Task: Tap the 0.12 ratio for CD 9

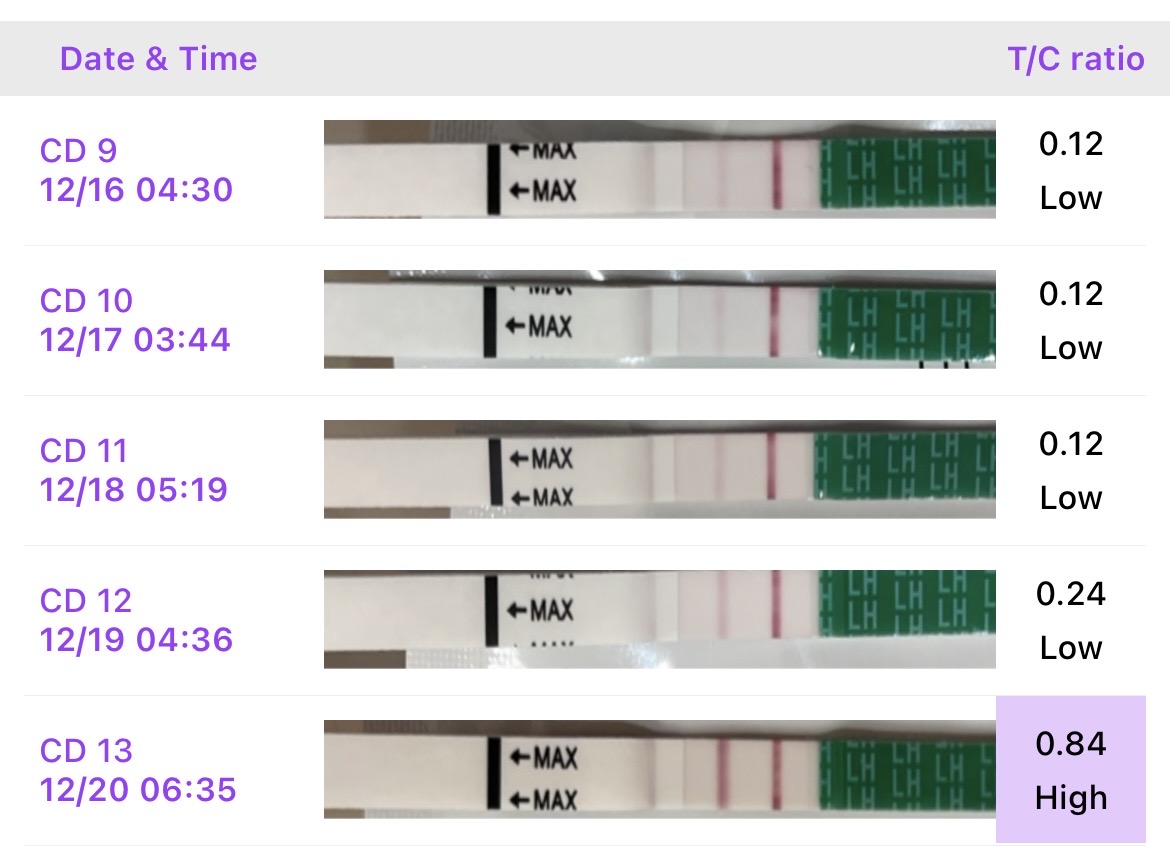Action: [1071, 144]
